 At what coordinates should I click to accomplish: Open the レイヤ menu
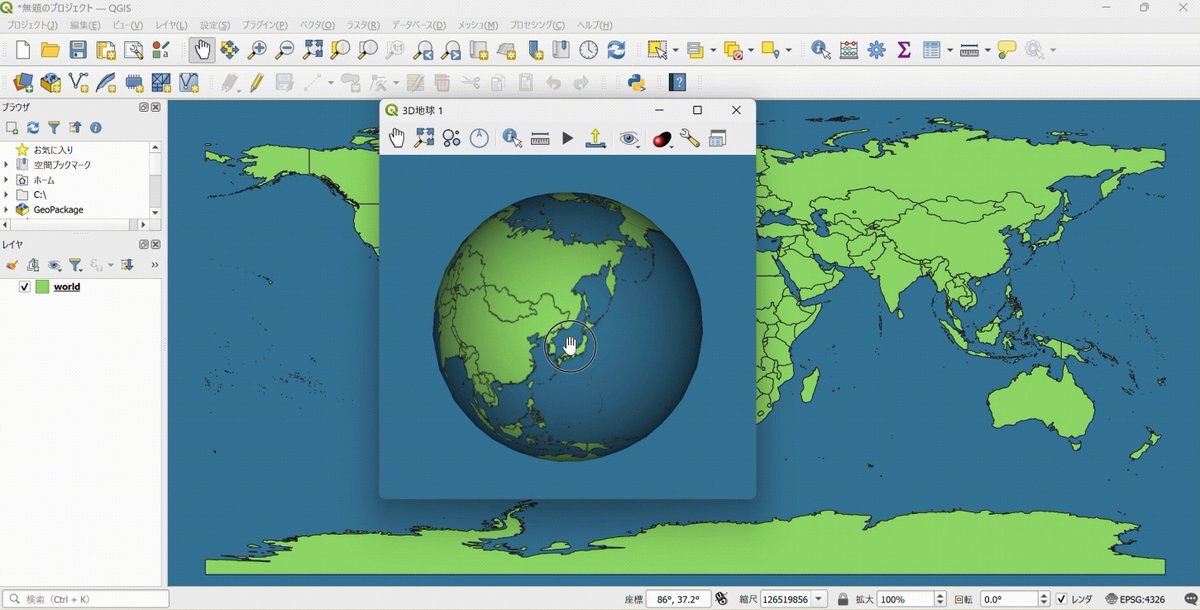pos(170,25)
